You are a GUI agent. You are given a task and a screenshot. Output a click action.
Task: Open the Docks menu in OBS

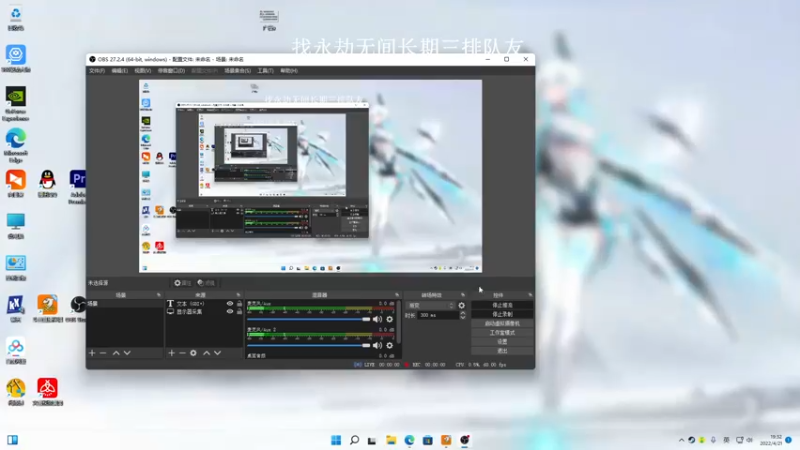pyautogui.click(x=171, y=71)
